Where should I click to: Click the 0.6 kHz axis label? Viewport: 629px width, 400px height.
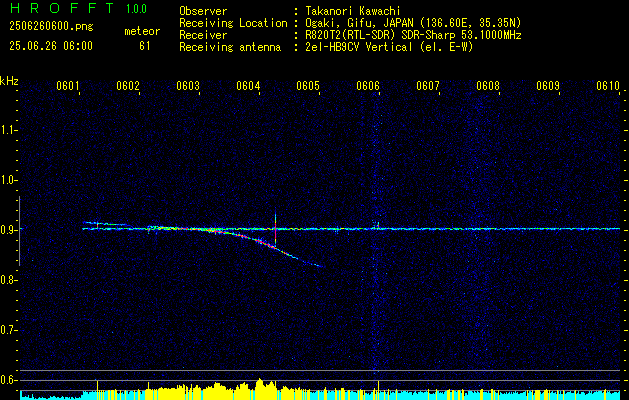pyautogui.click(x=7, y=380)
